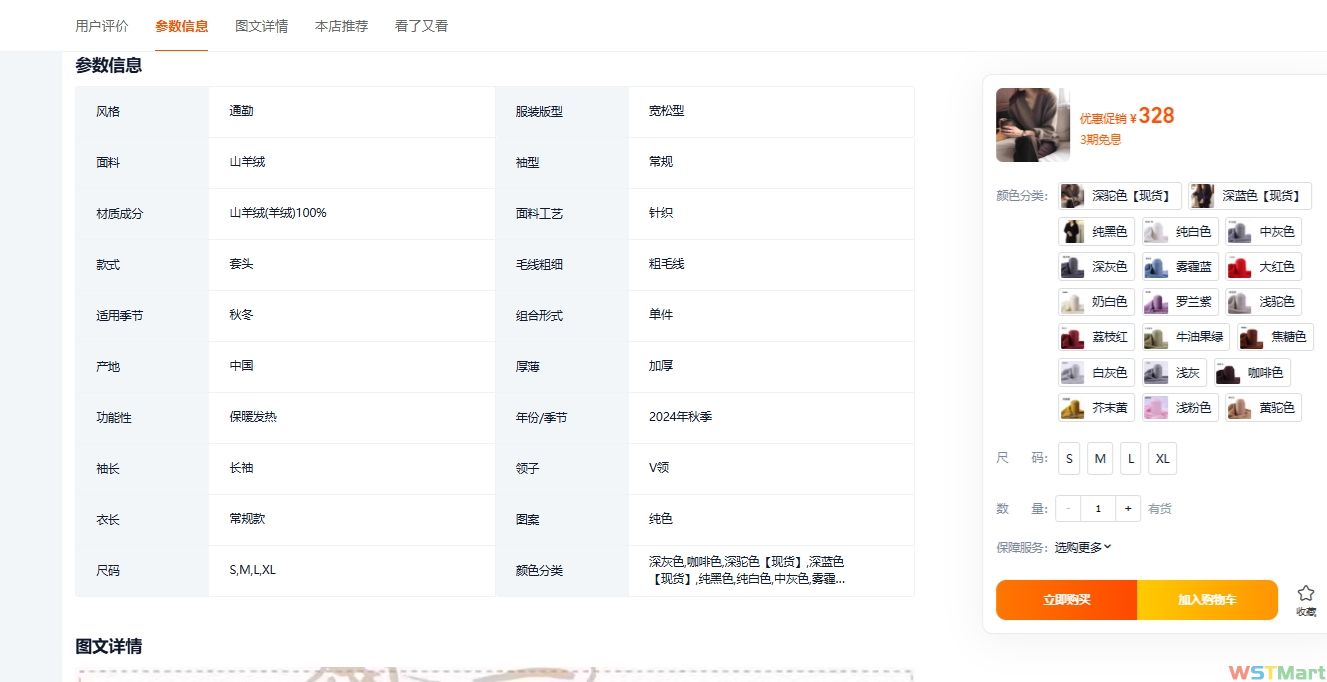Click the 立即购买 button
Viewport: 1327px width, 682px height.
click(x=1066, y=600)
